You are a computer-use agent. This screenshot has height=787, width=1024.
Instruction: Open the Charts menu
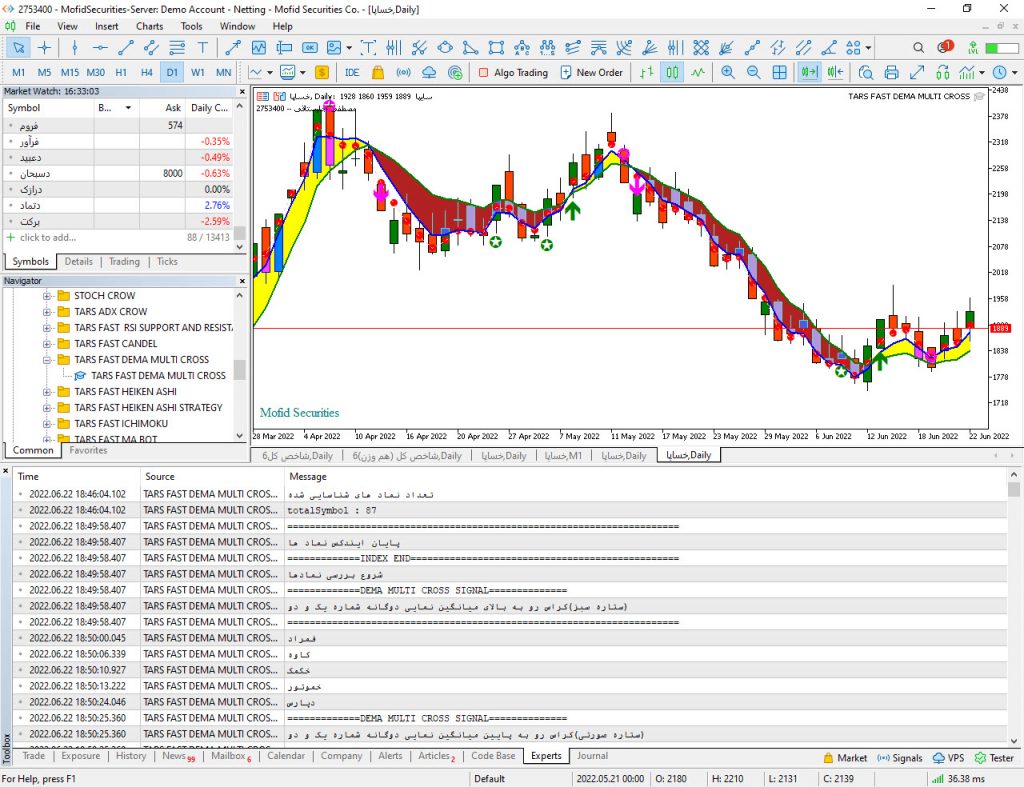pos(150,26)
